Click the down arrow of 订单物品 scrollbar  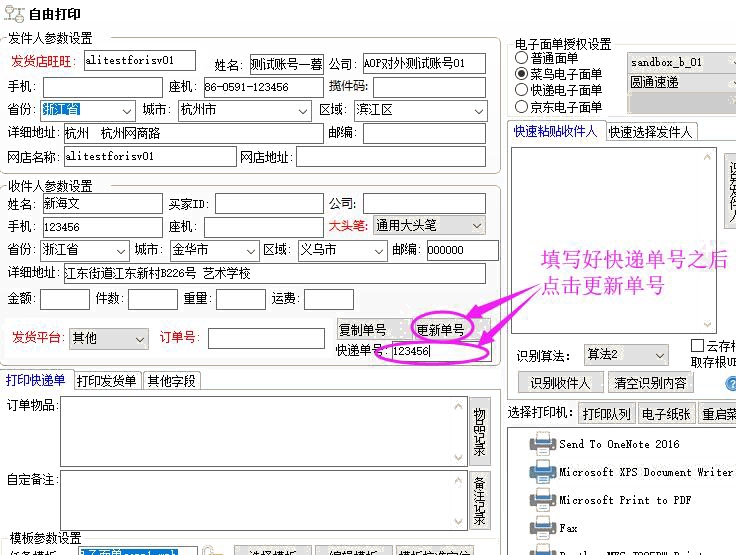point(459,457)
